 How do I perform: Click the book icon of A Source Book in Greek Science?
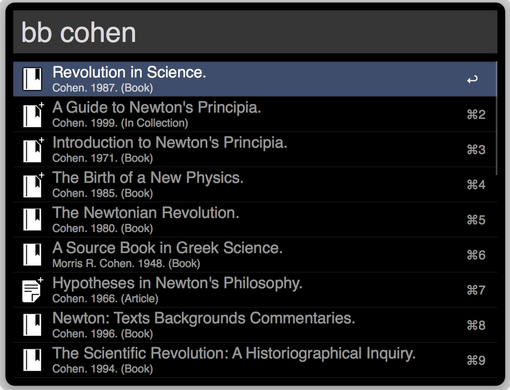coord(32,255)
